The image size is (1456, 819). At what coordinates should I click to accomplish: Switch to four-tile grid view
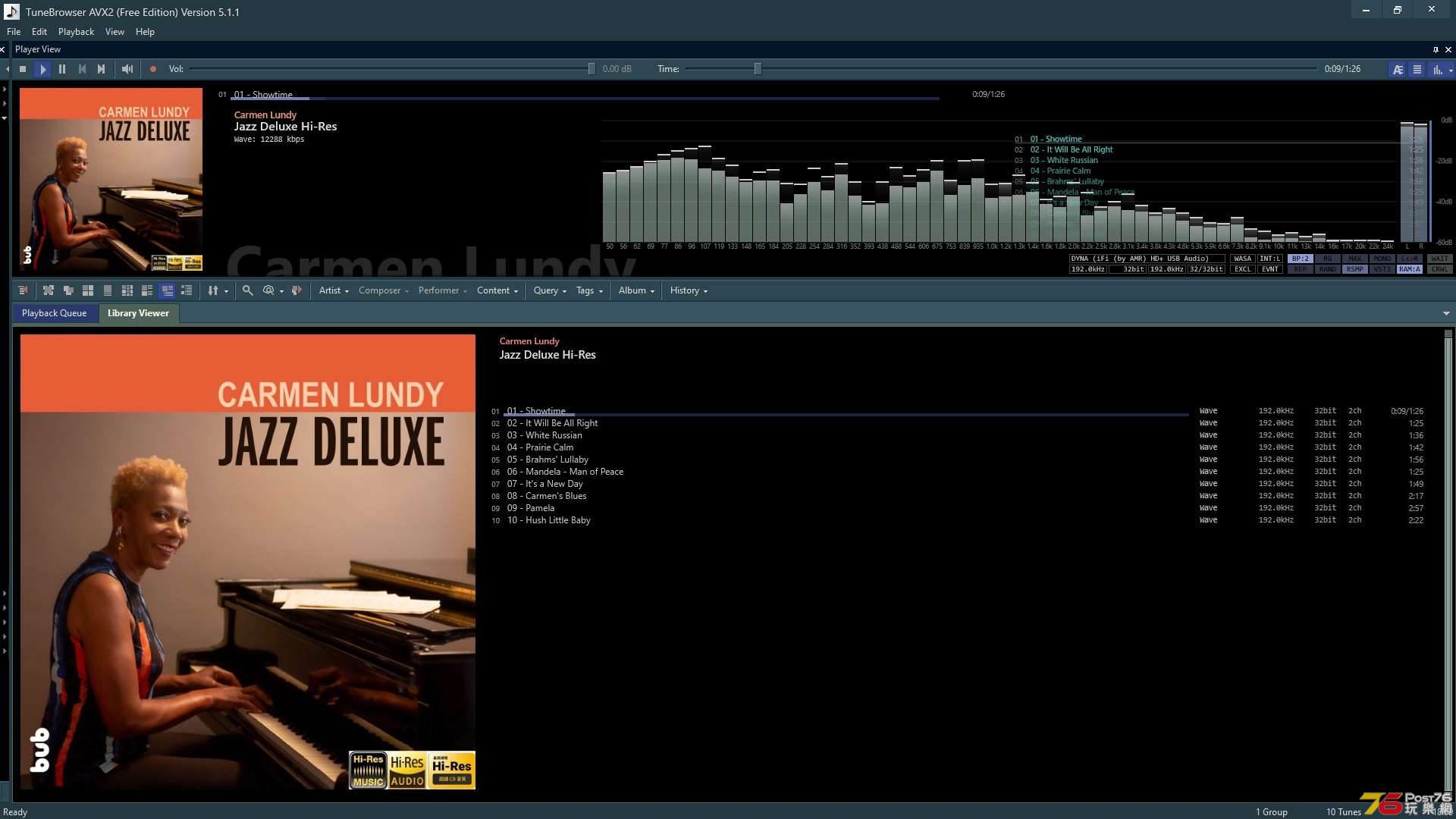point(88,290)
